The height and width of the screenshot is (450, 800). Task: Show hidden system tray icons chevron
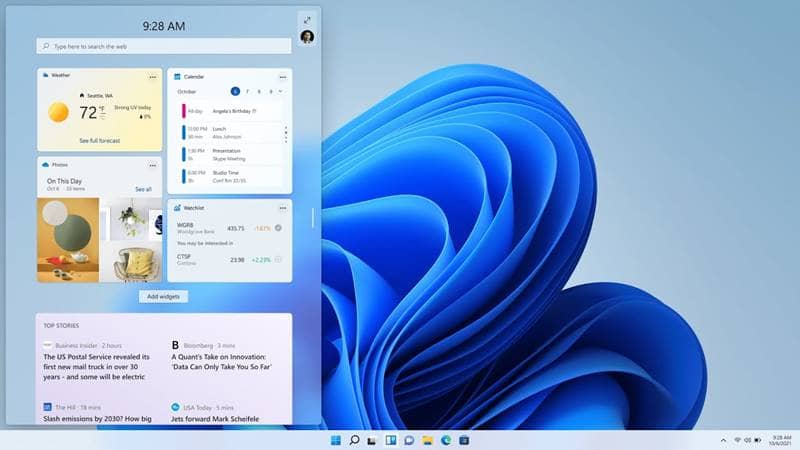tap(723, 440)
